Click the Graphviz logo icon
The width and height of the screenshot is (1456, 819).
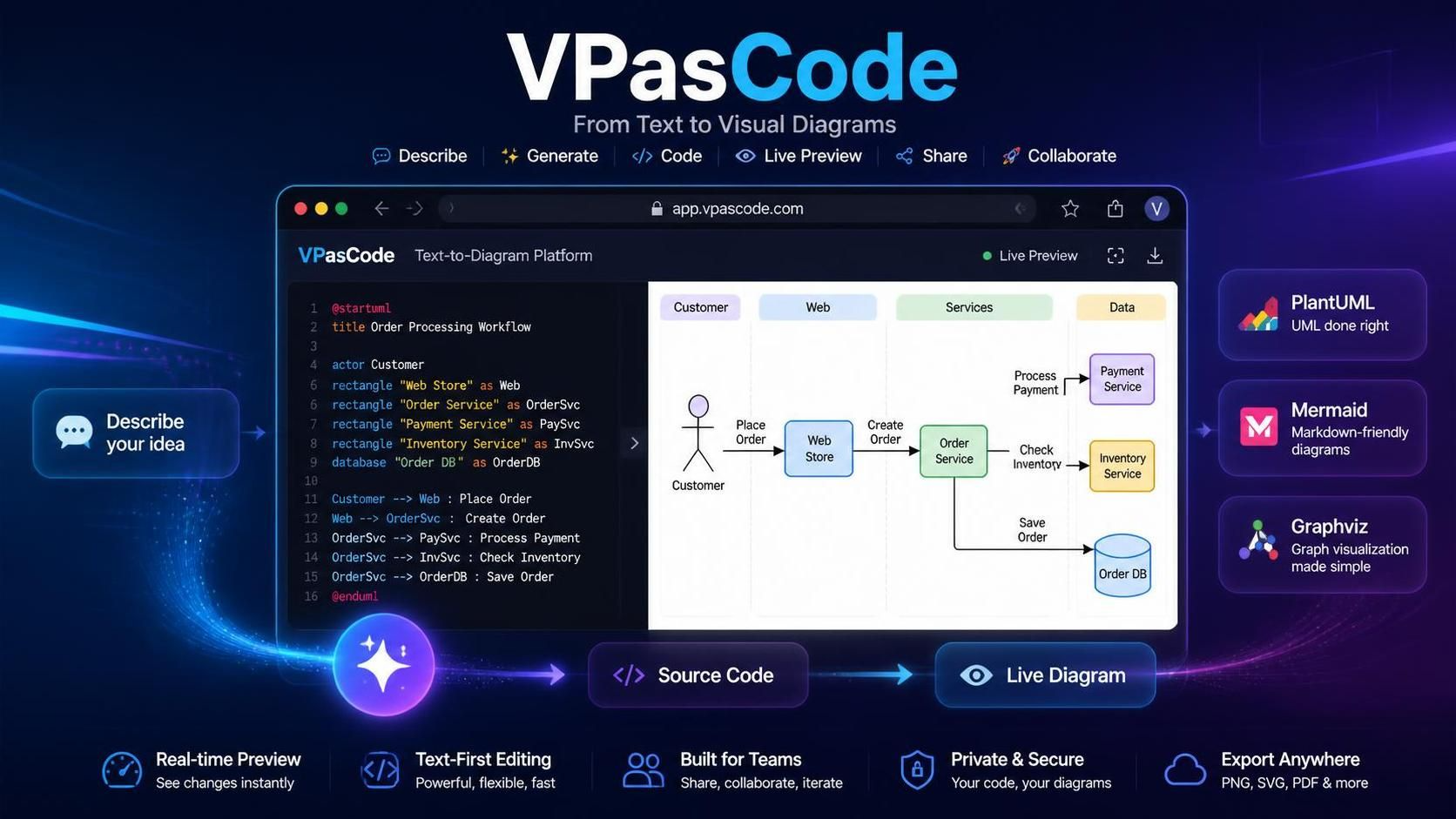[x=1258, y=540]
